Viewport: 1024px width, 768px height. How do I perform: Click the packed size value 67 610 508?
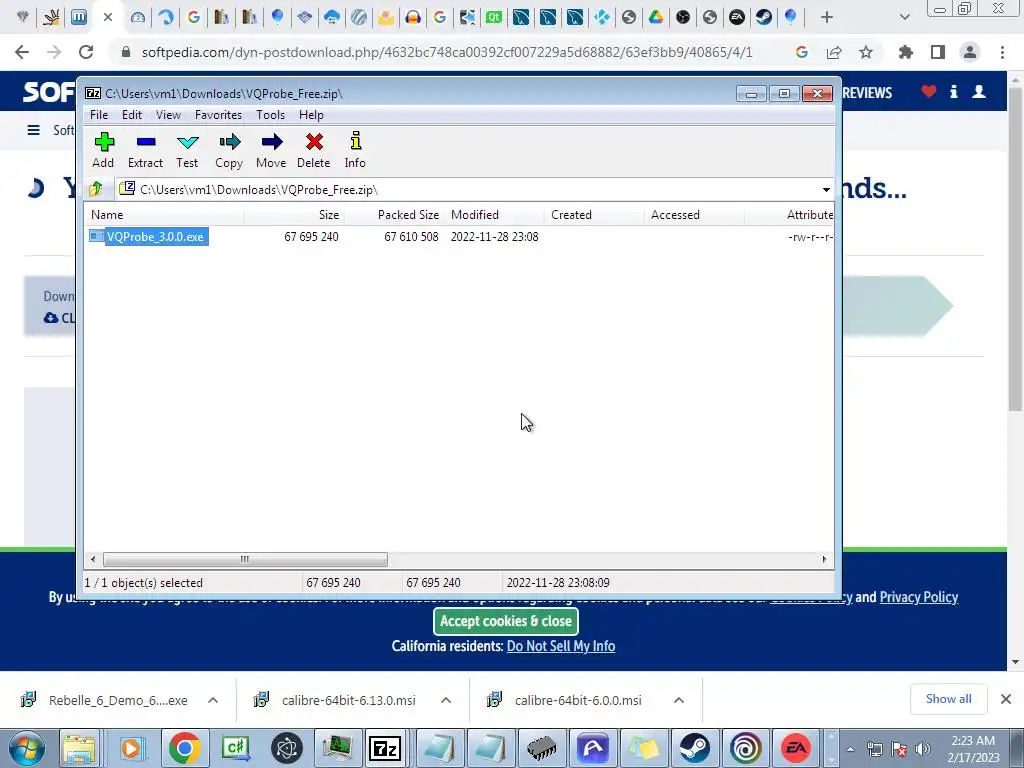[x=411, y=237]
